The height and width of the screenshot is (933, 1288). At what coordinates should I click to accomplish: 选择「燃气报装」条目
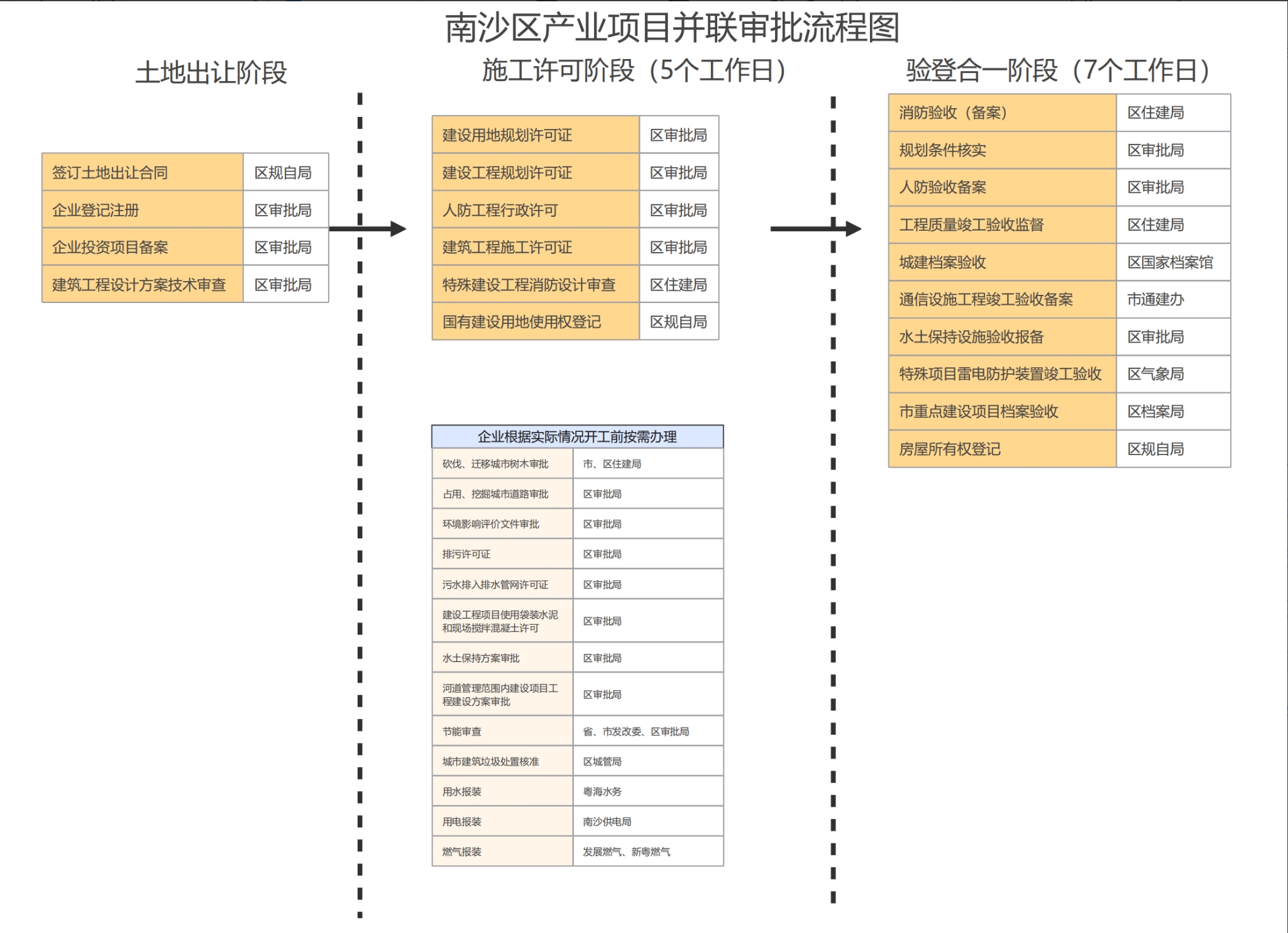pyautogui.click(x=502, y=852)
